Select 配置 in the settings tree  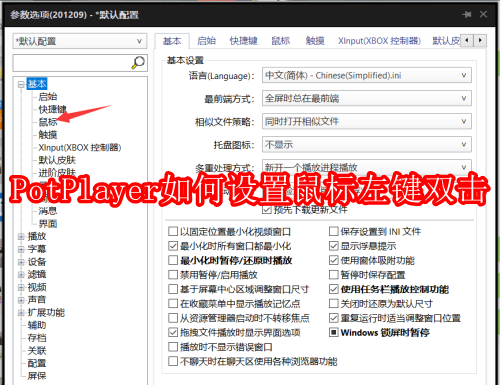coord(37,363)
